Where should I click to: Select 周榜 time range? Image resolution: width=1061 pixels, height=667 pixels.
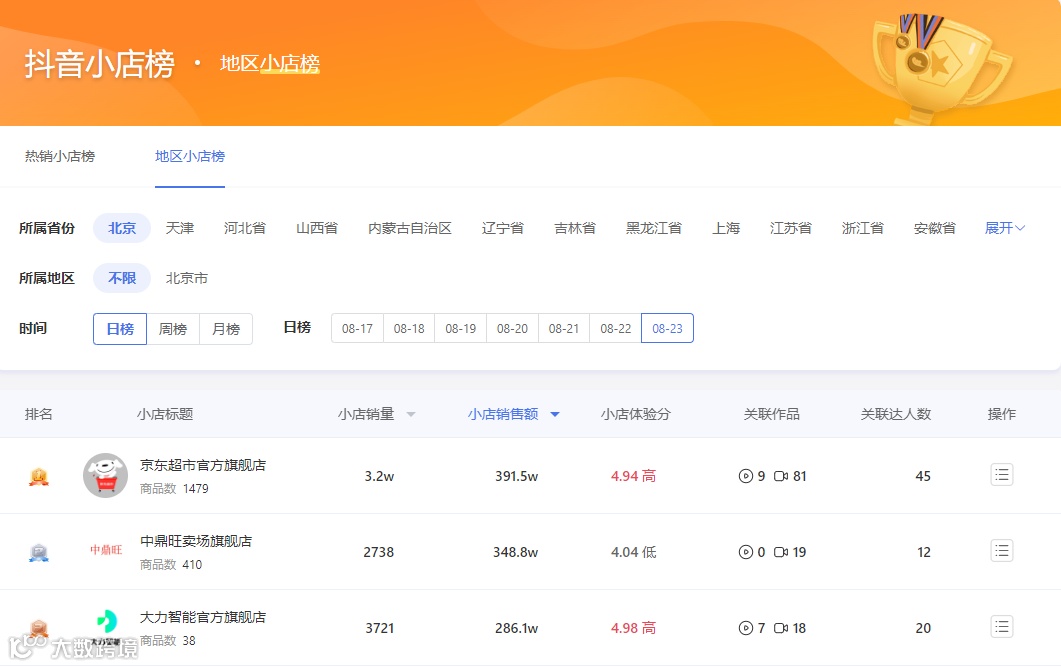tap(173, 329)
